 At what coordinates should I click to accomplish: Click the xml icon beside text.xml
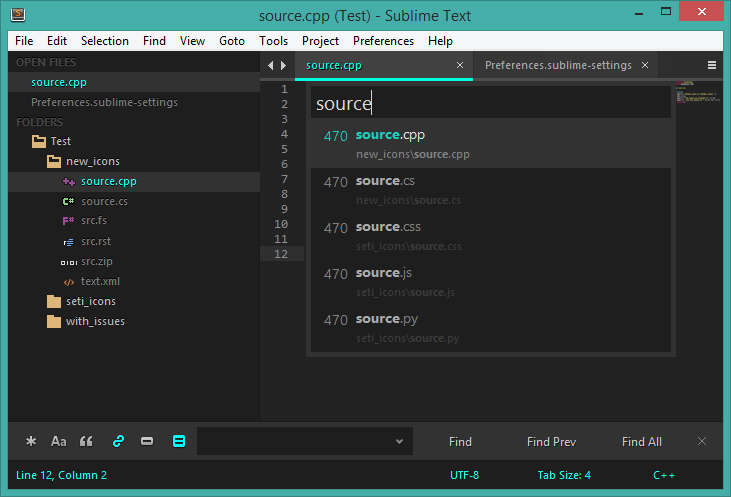[69, 282]
